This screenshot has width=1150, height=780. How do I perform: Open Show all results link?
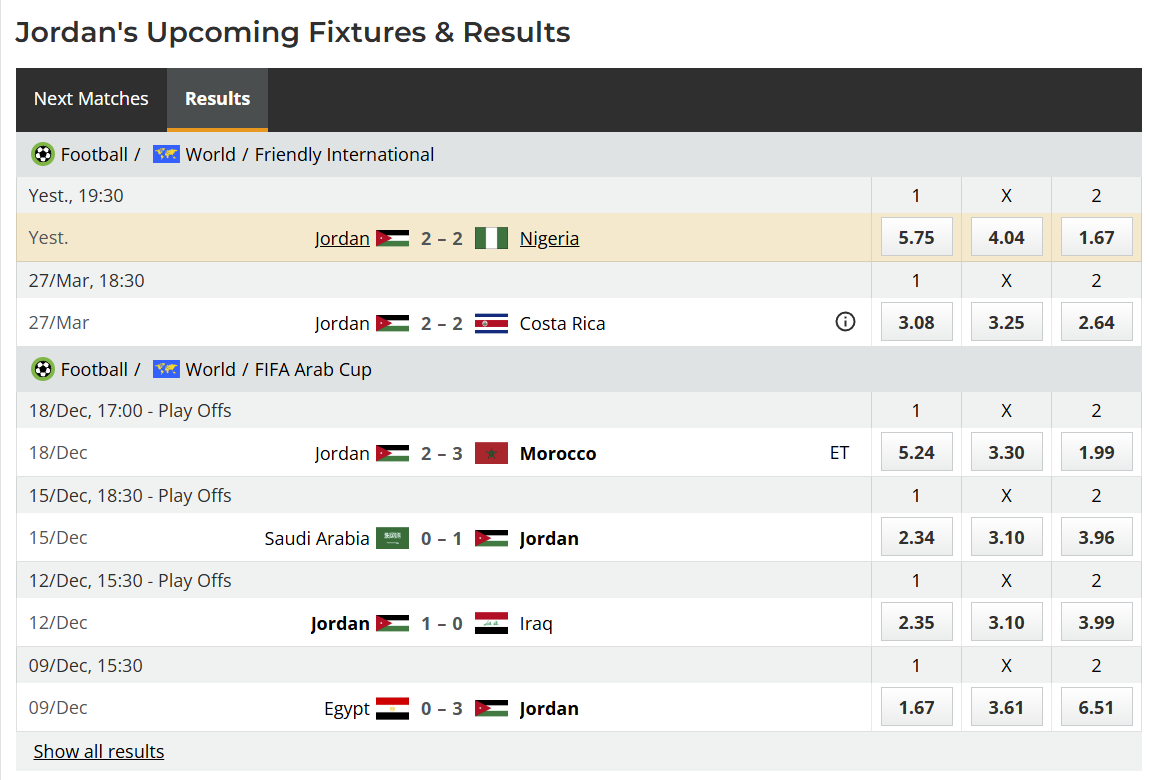click(x=99, y=751)
